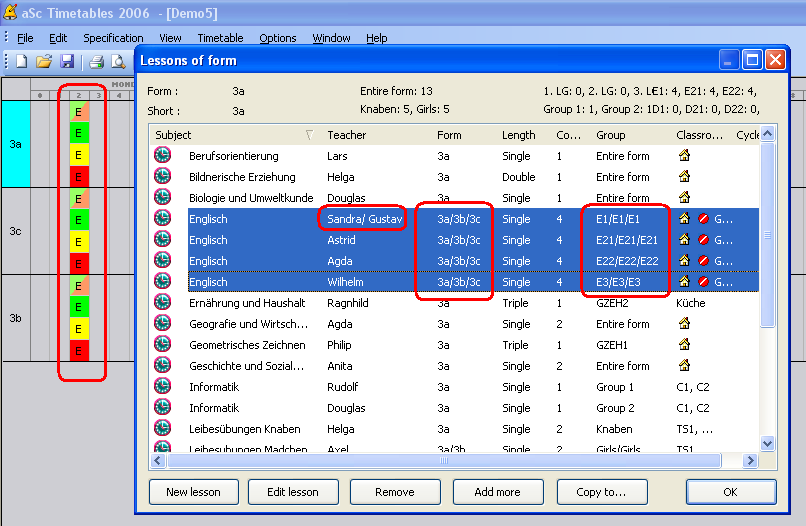Open a file using the folder icon
This screenshot has width=806, height=526.
point(44,62)
